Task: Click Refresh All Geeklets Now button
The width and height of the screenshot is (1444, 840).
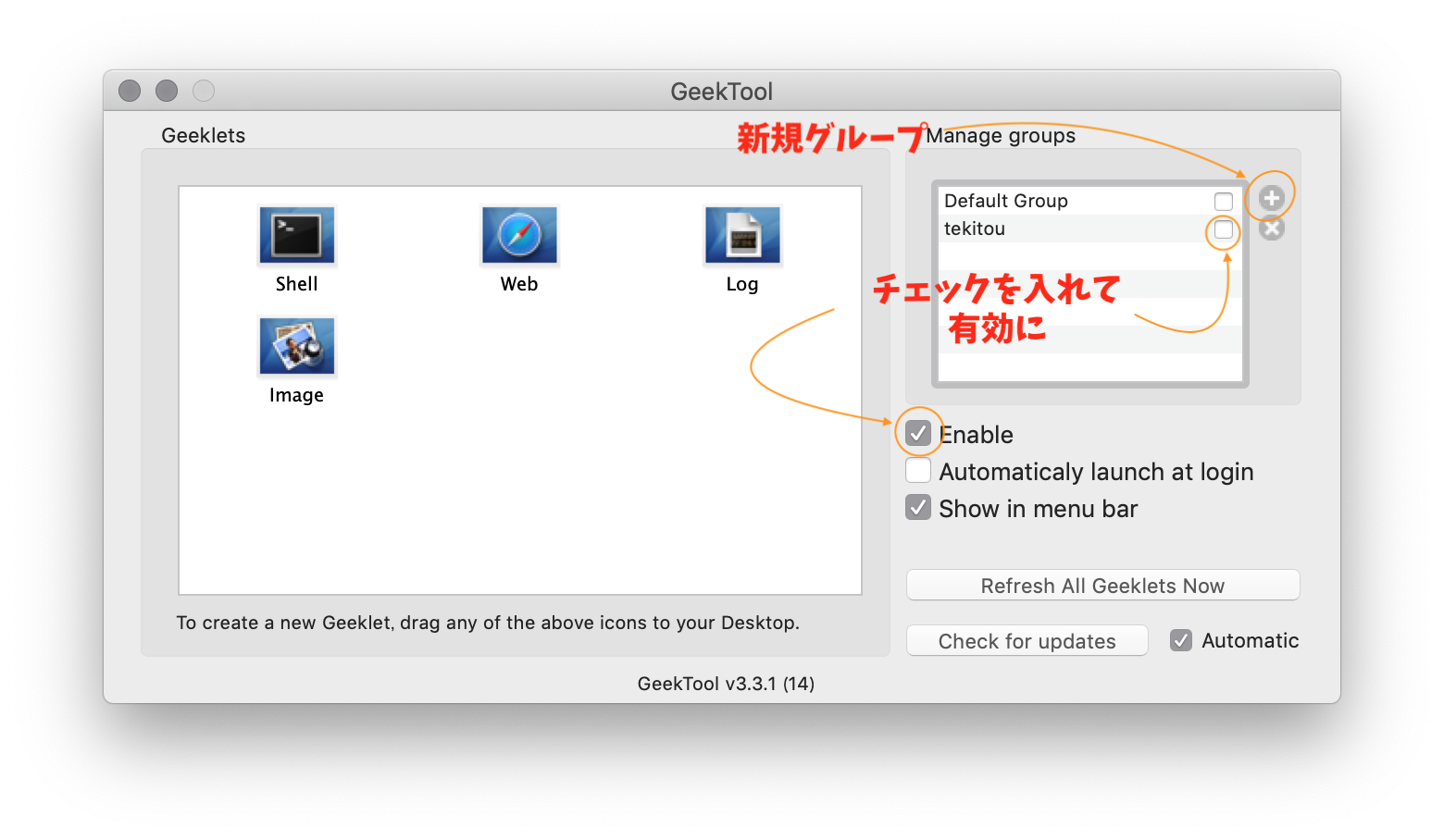Action: tap(1102, 585)
